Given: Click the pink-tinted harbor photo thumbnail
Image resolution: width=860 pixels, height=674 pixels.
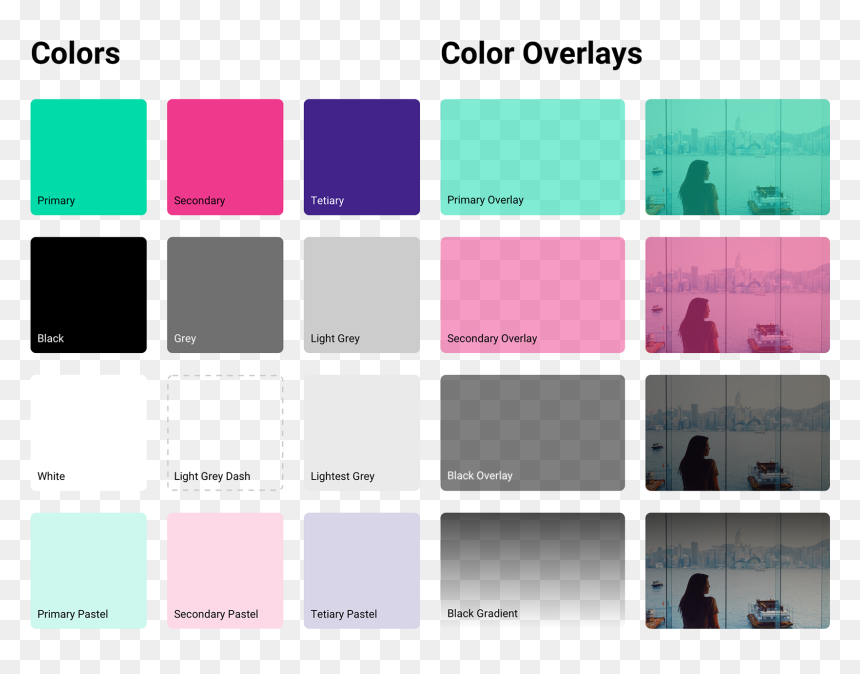Looking at the screenshot, I should pyautogui.click(x=737, y=294).
